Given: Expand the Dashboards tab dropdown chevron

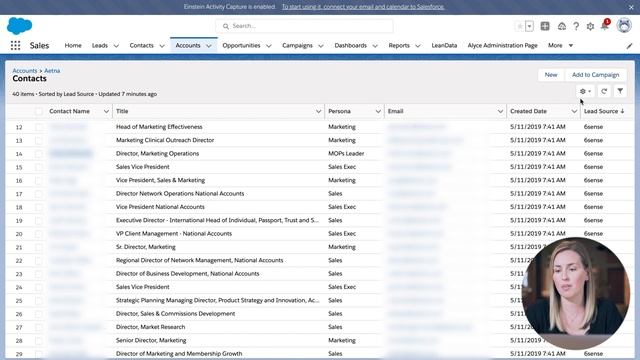Looking at the screenshot, I should (375, 46).
